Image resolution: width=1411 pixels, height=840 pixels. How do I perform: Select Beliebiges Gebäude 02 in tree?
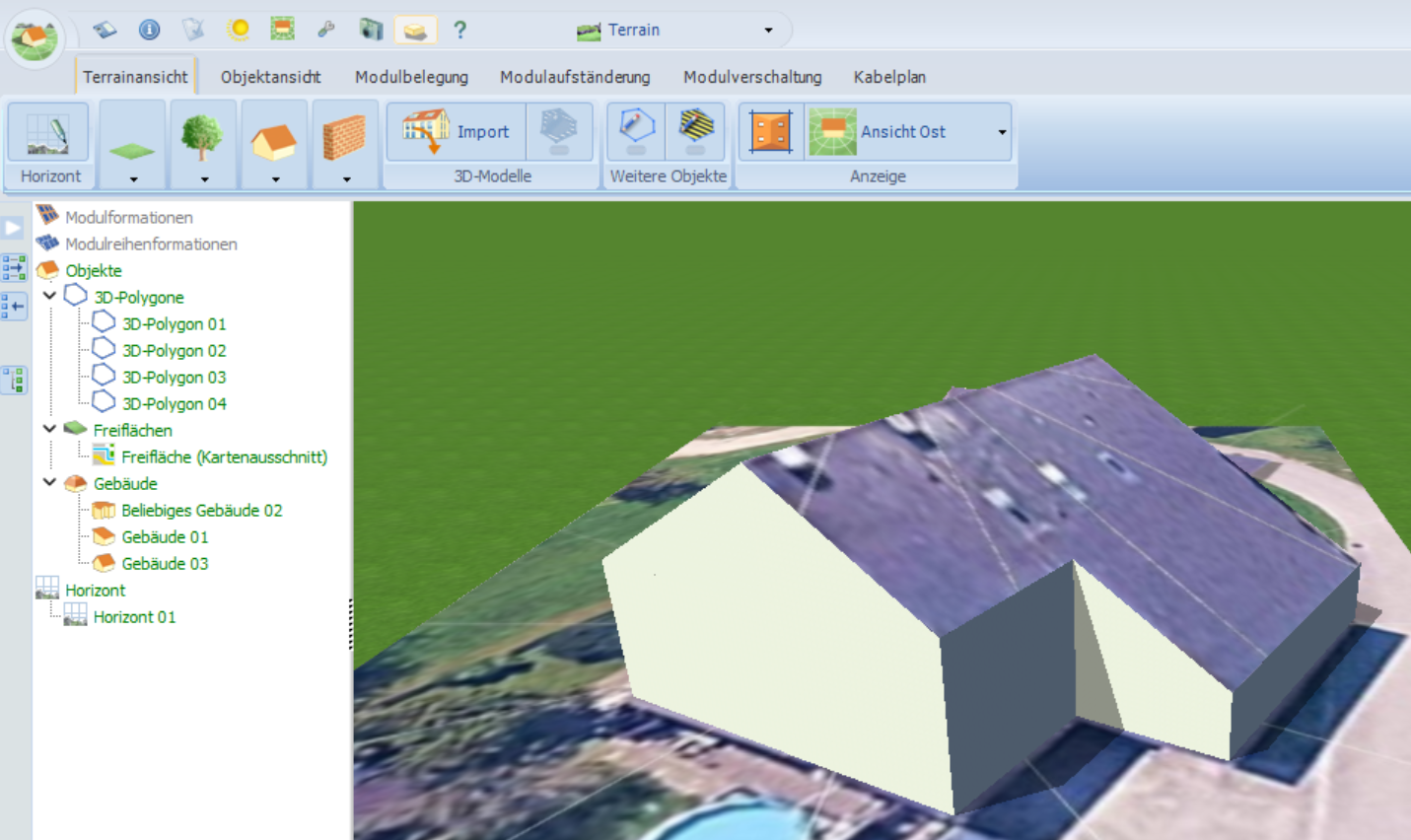point(201,511)
